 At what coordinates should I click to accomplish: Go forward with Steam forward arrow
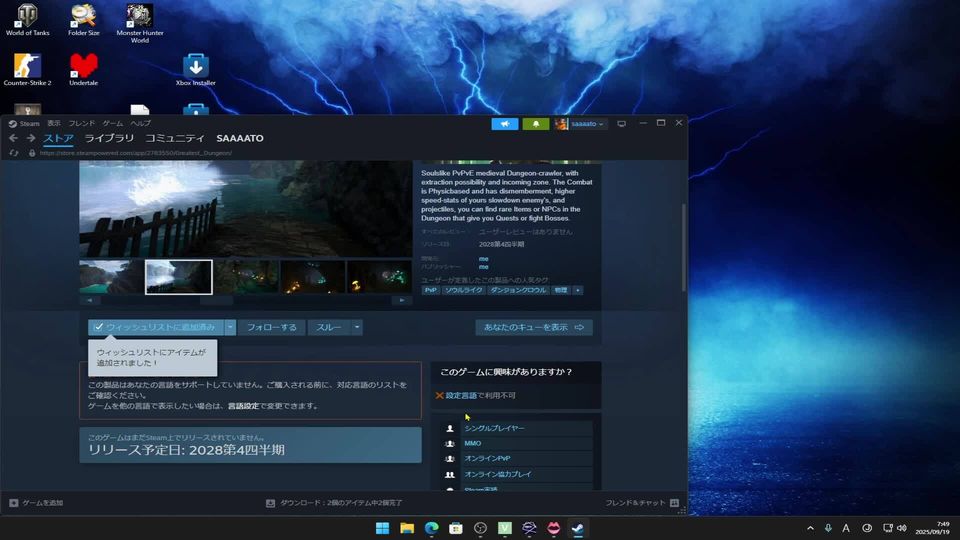pos(31,138)
